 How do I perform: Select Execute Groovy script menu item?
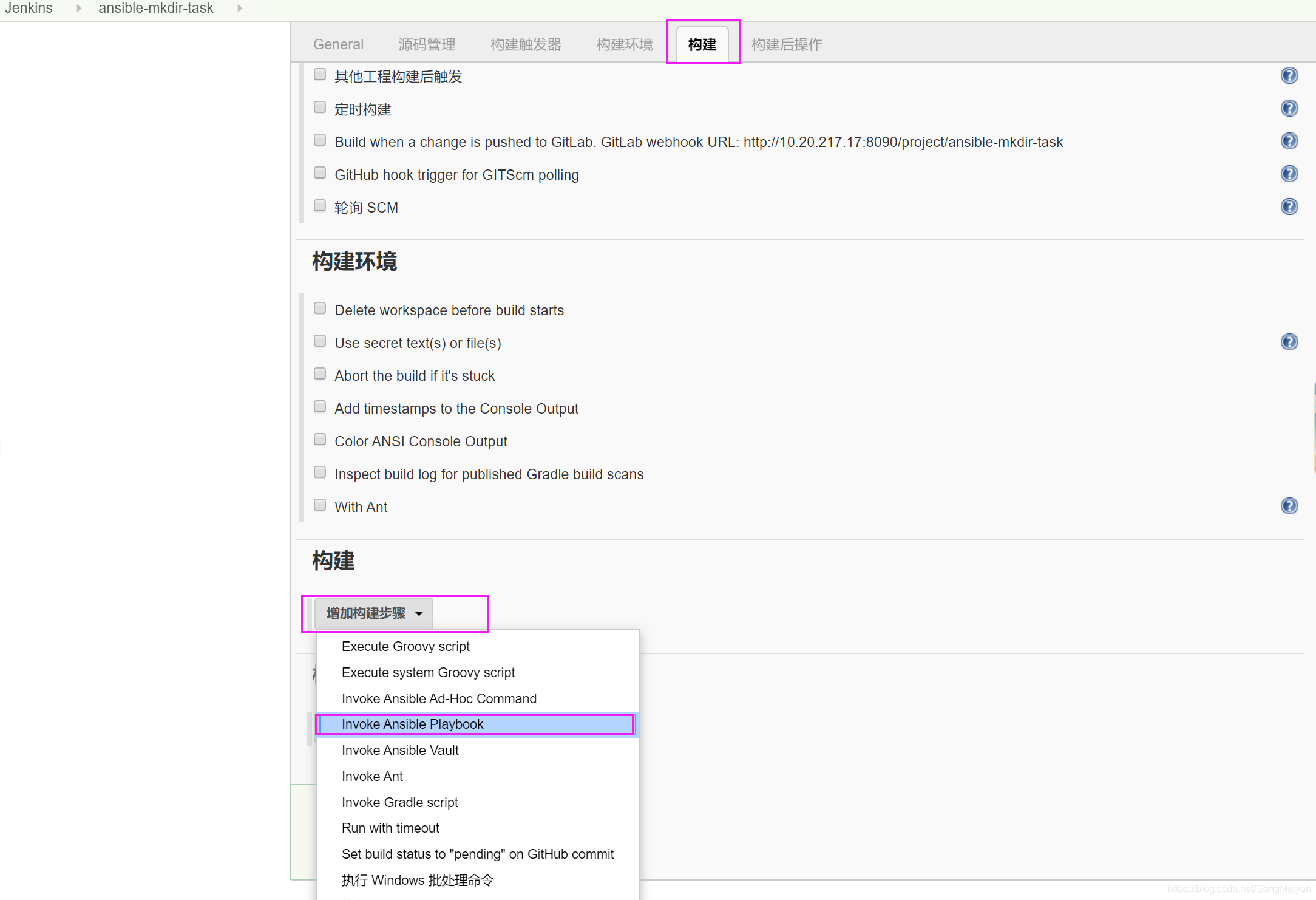point(478,646)
